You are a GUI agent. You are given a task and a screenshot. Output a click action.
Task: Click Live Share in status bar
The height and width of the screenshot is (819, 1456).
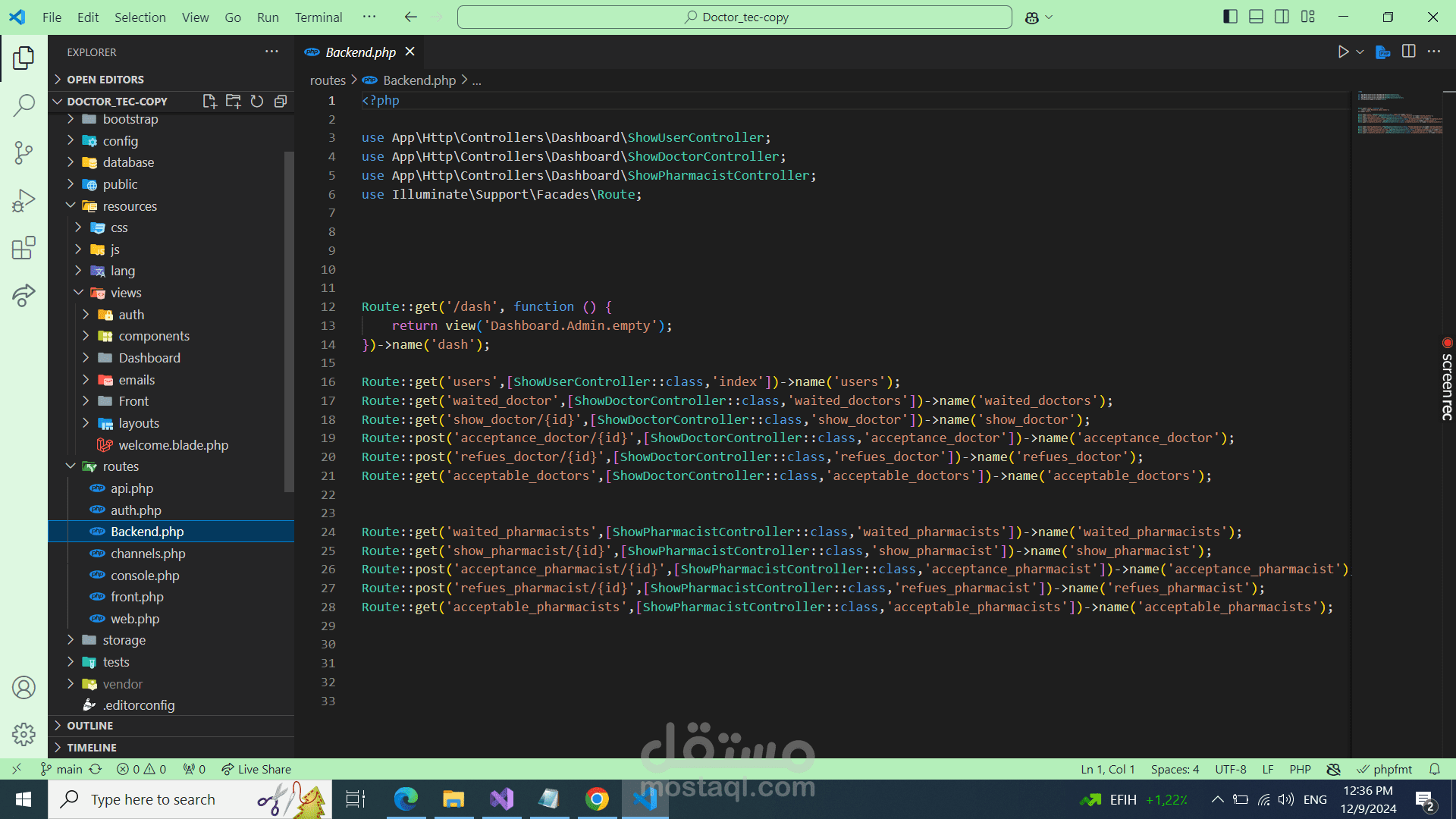[x=256, y=769]
